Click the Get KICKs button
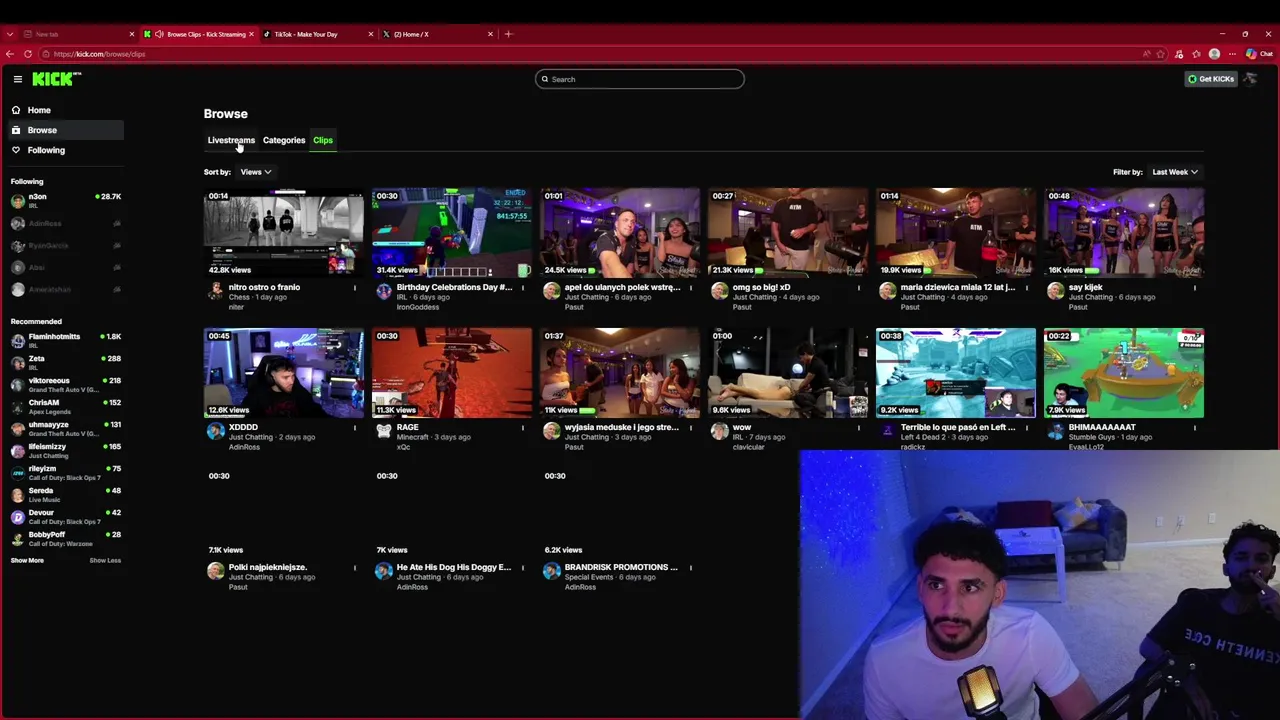This screenshot has width=1280, height=720. pos(1211,79)
